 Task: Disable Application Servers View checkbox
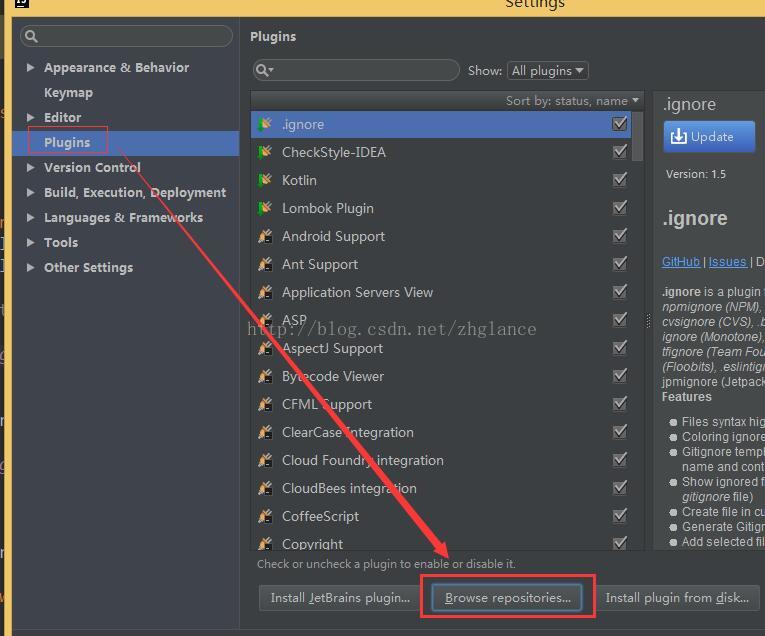(x=620, y=292)
